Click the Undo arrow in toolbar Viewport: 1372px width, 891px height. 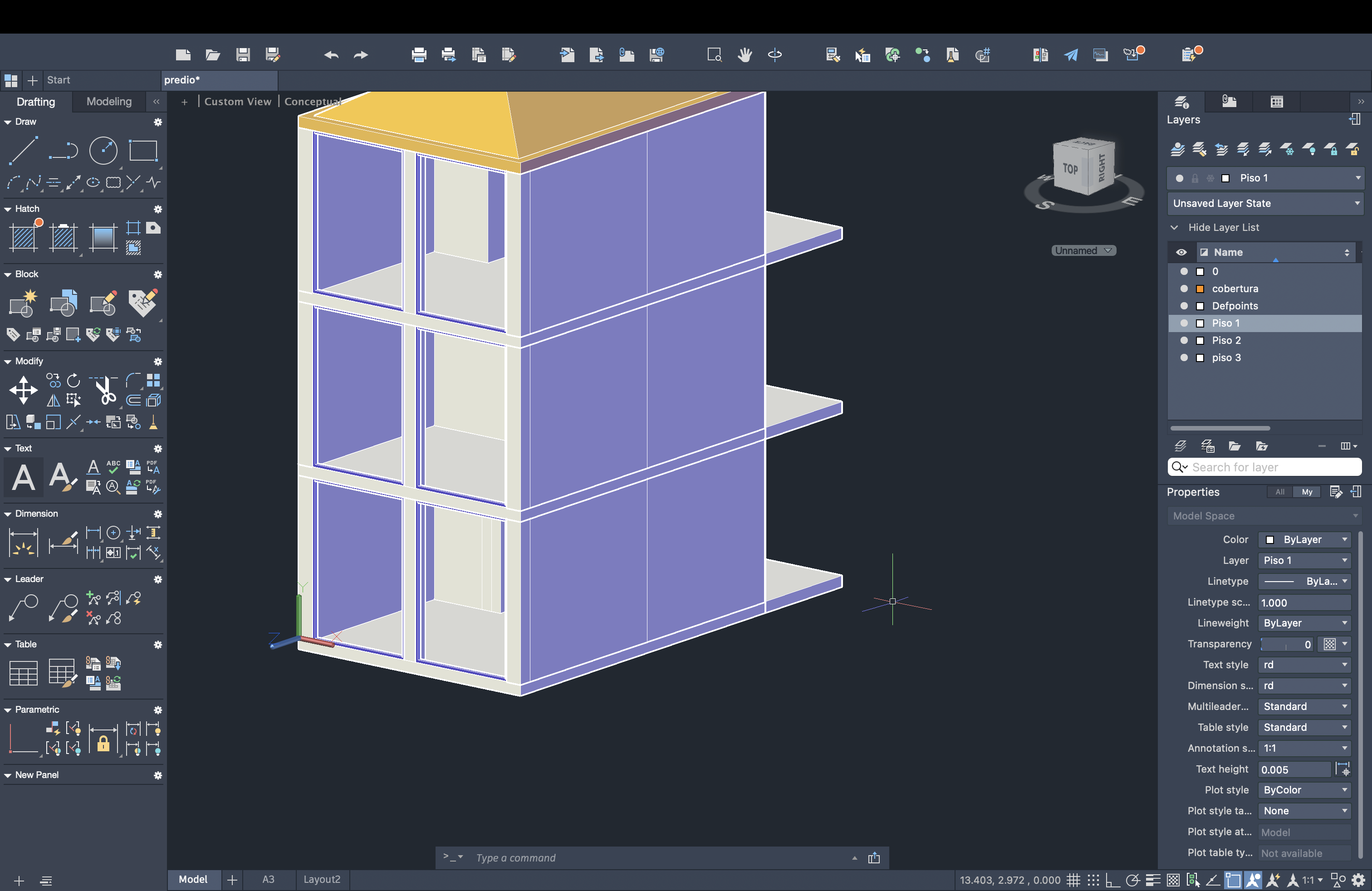(331, 55)
